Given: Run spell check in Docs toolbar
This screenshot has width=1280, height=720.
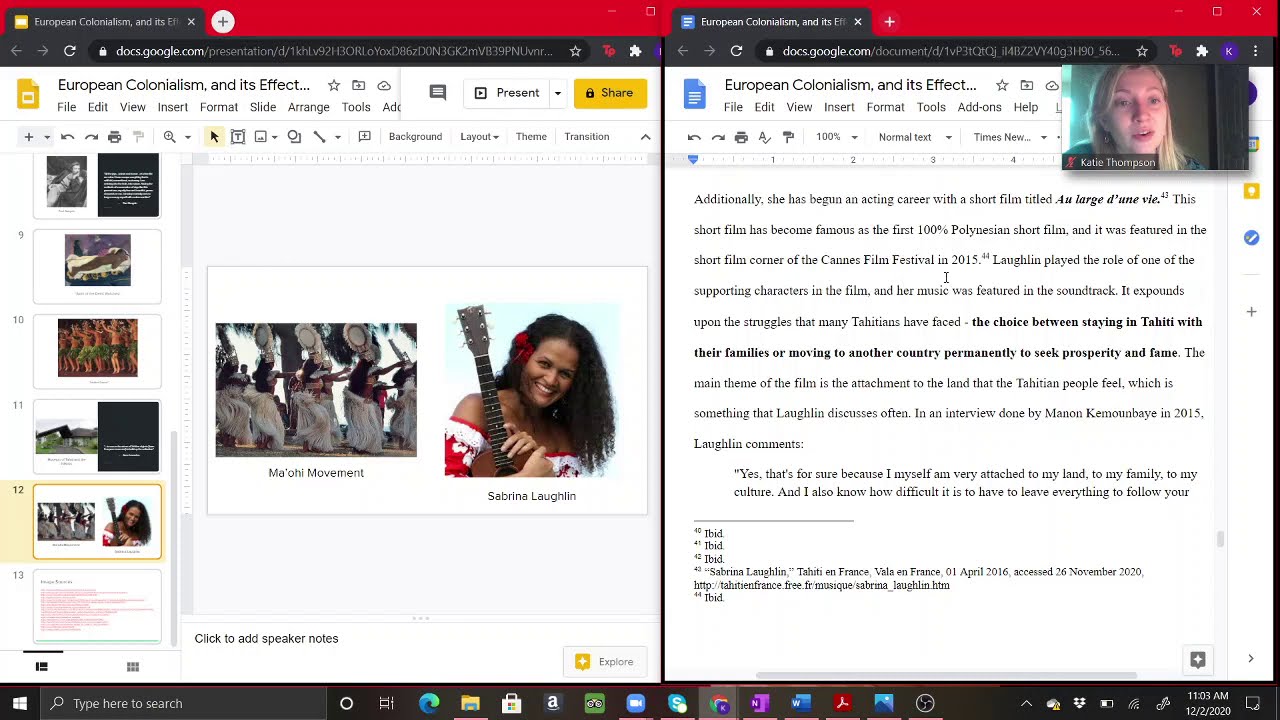Looking at the screenshot, I should 765,137.
